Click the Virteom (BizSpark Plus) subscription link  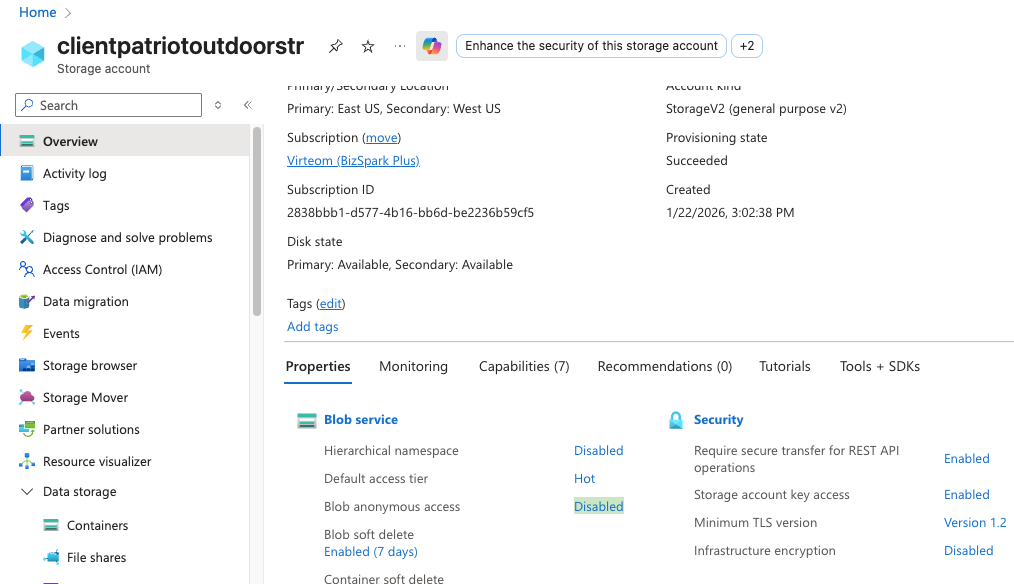pos(353,160)
